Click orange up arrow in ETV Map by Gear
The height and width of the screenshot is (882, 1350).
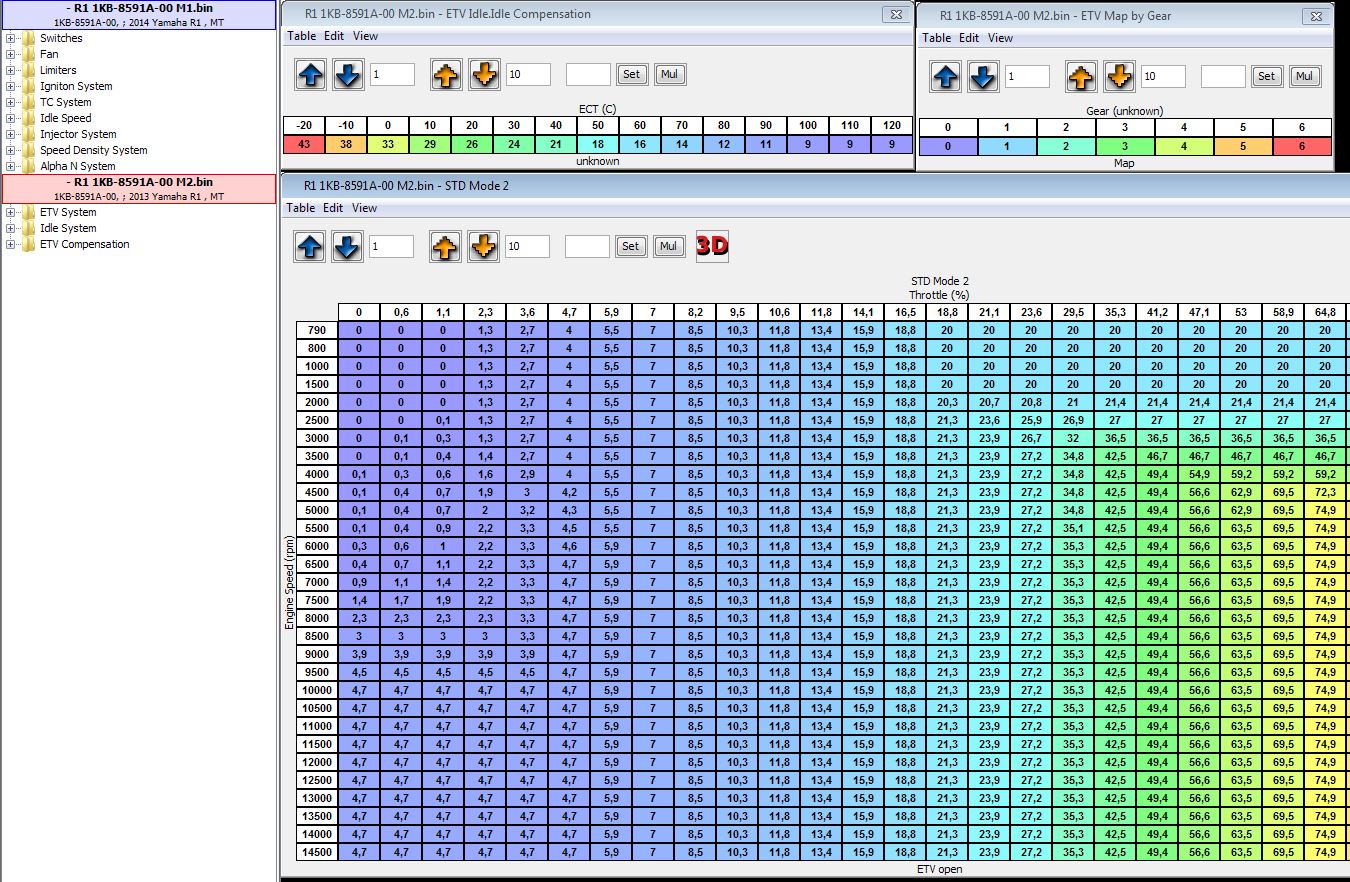click(x=1082, y=77)
